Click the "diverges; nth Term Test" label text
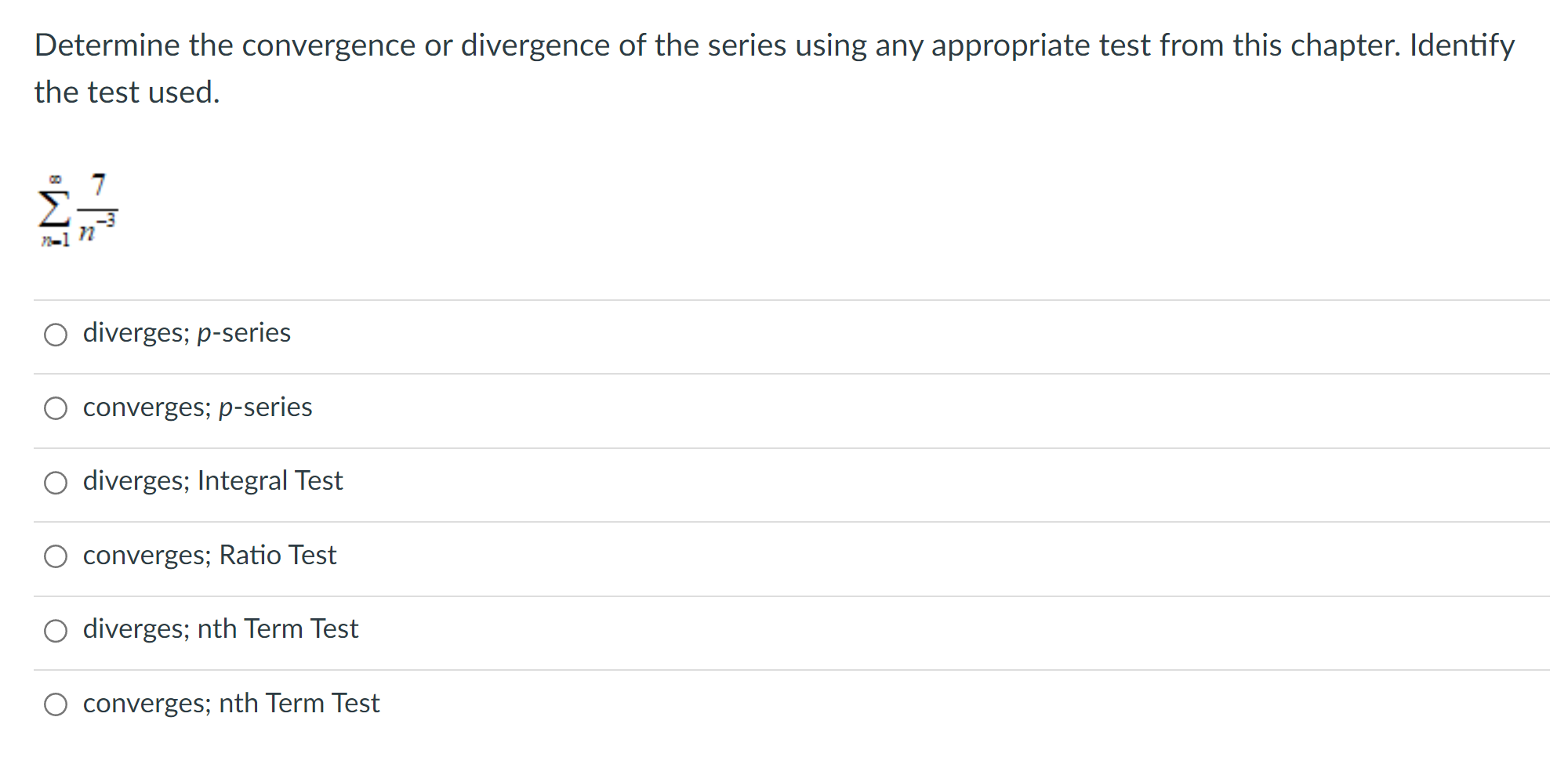 (220, 628)
